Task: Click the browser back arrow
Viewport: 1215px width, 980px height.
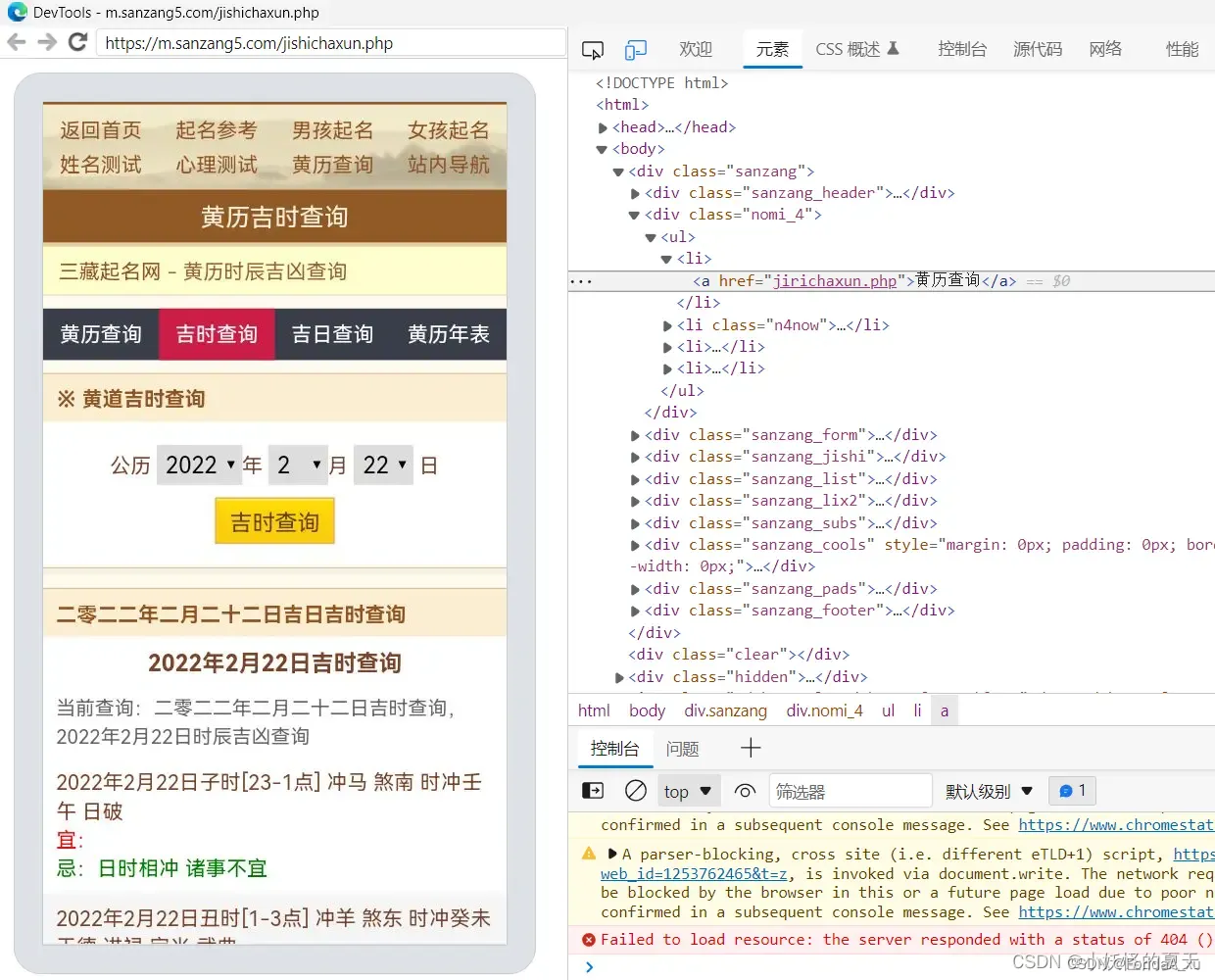Action: (x=17, y=42)
